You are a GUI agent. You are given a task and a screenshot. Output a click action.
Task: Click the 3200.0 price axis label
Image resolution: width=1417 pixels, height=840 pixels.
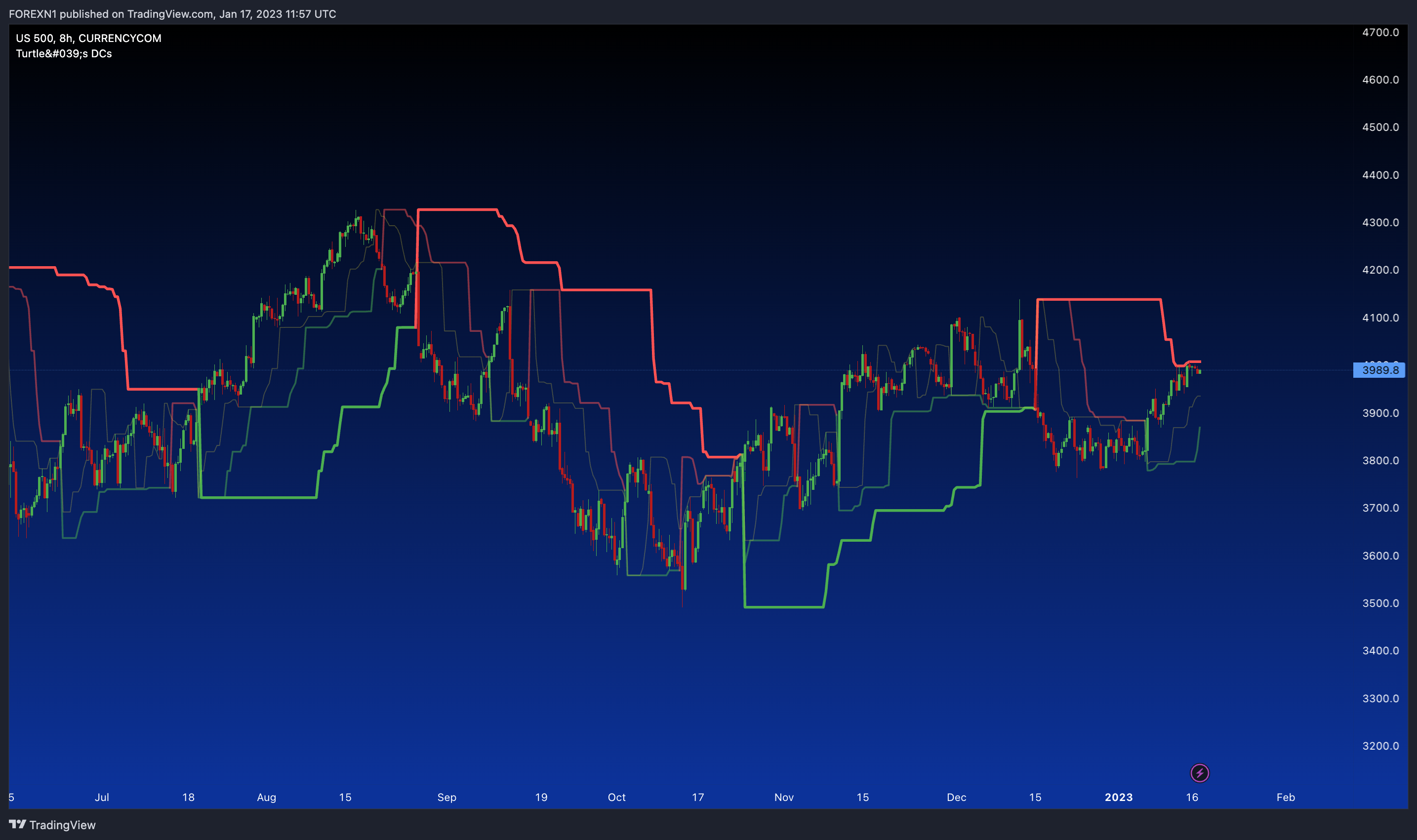click(1380, 746)
